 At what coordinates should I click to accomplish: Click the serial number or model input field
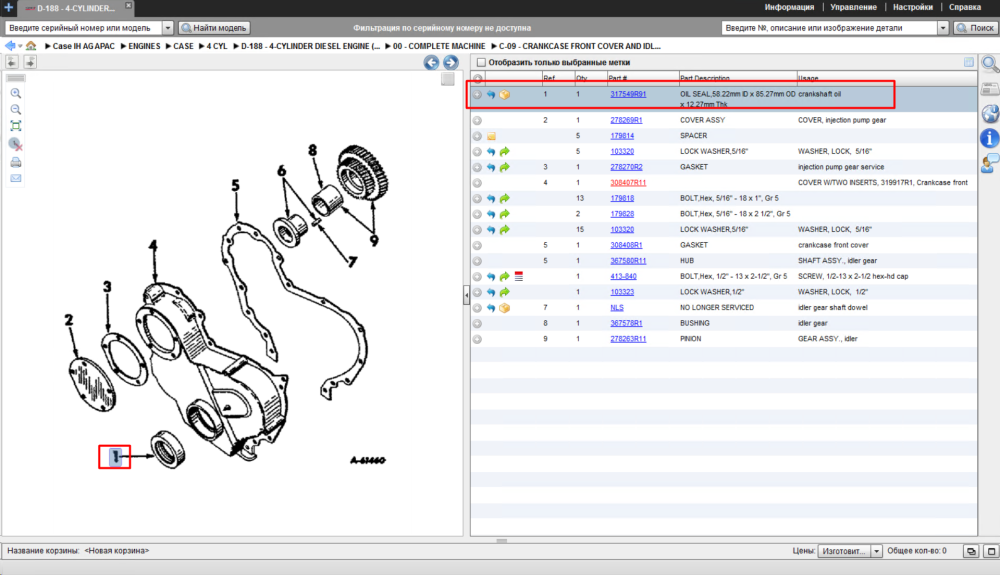coord(84,28)
